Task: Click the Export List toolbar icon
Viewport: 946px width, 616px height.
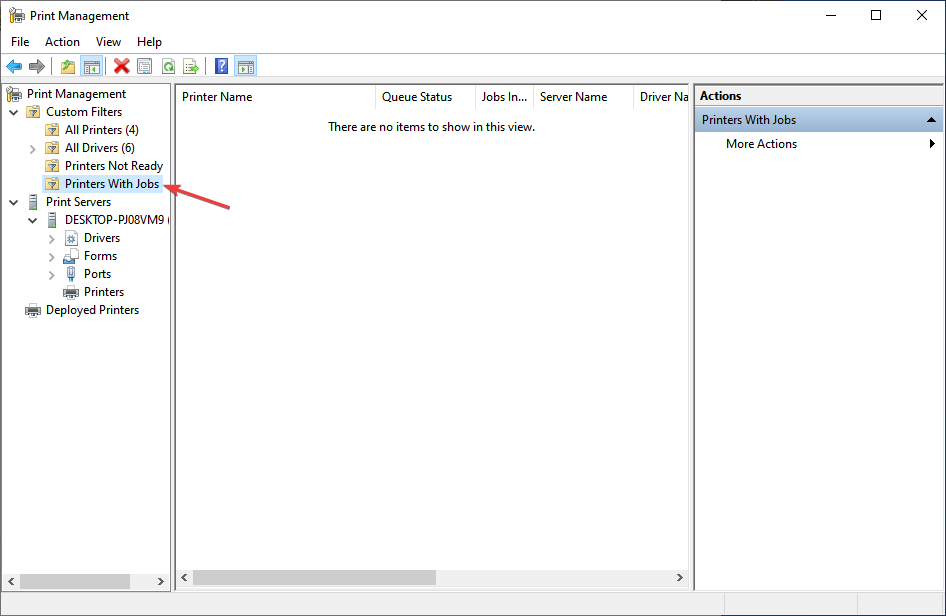Action: tap(191, 66)
